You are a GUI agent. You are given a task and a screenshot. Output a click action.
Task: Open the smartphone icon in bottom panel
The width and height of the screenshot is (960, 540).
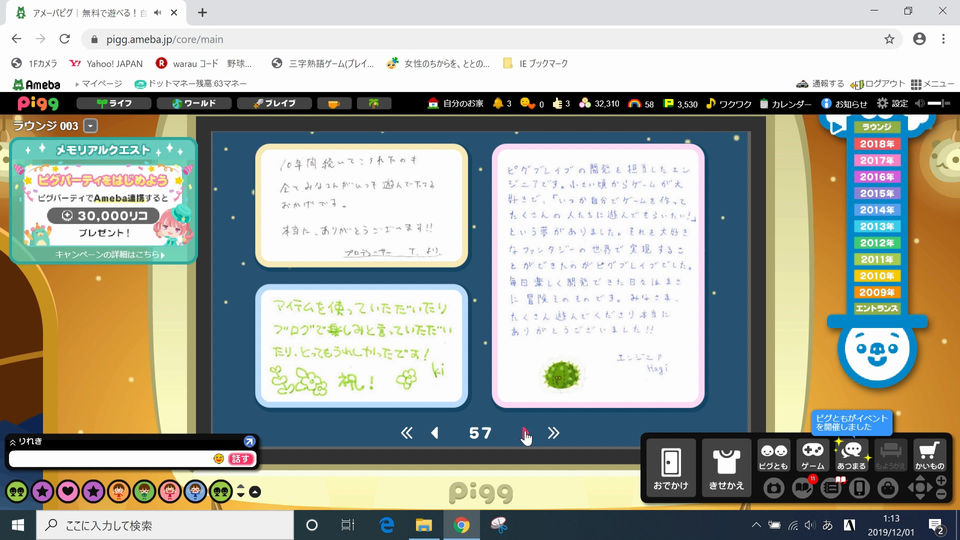(x=860, y=488)
